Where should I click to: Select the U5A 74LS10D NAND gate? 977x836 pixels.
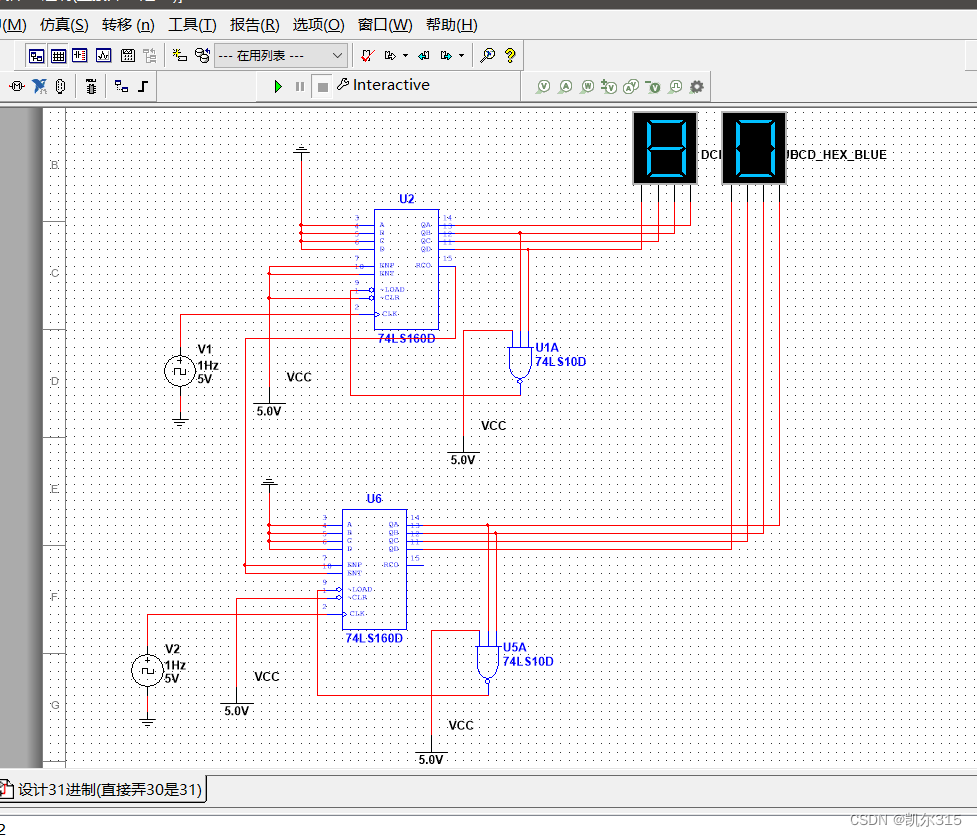[487, 663]
